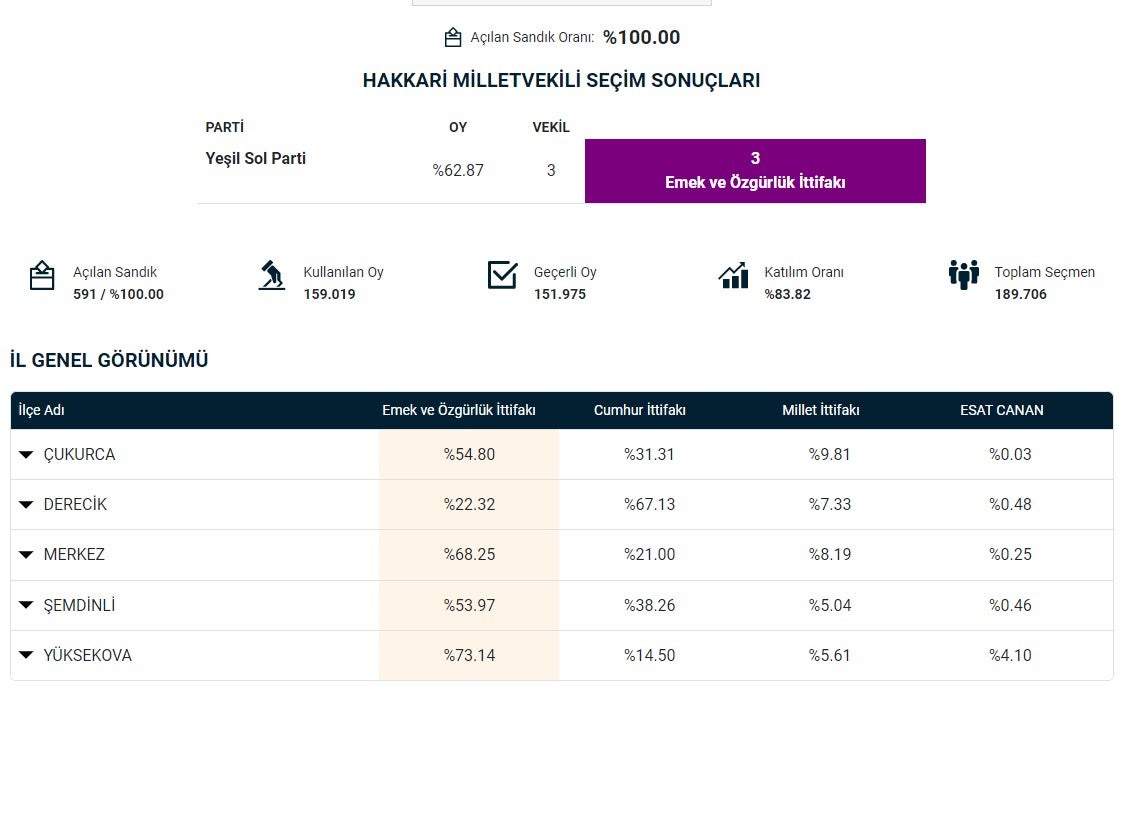The height and width of the screenshot is (835, 1125).
Task: Expand the DERECİK district row
Action: (26, 505)
